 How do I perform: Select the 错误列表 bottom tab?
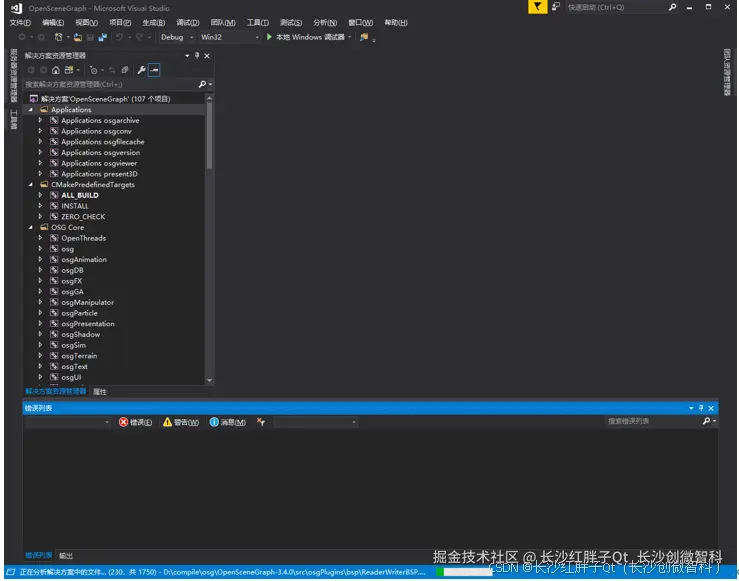39,556
